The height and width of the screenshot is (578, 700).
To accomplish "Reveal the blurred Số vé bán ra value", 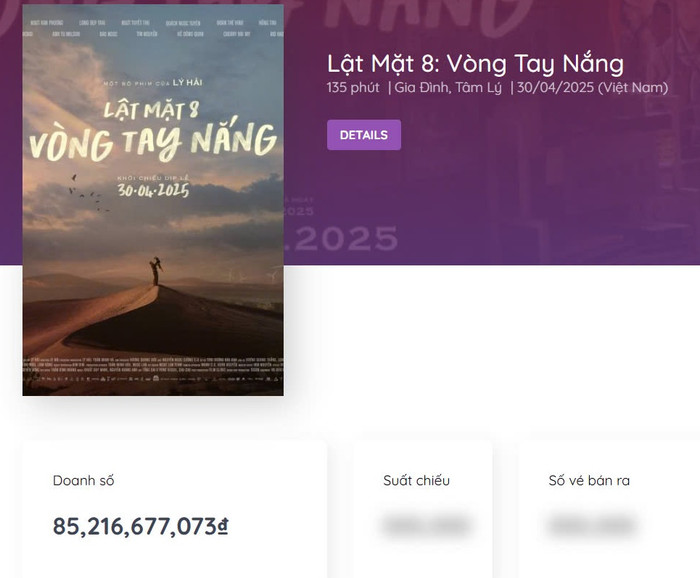I will point(592,525).
